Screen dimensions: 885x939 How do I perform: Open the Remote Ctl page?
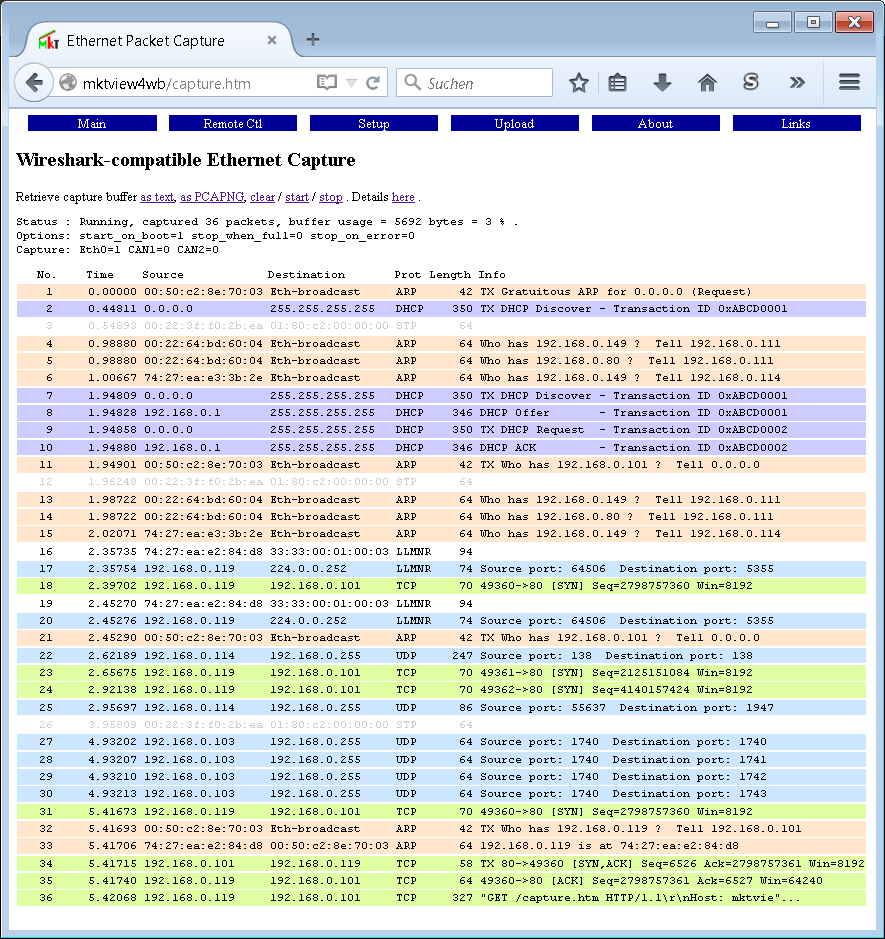coord(233,123)
